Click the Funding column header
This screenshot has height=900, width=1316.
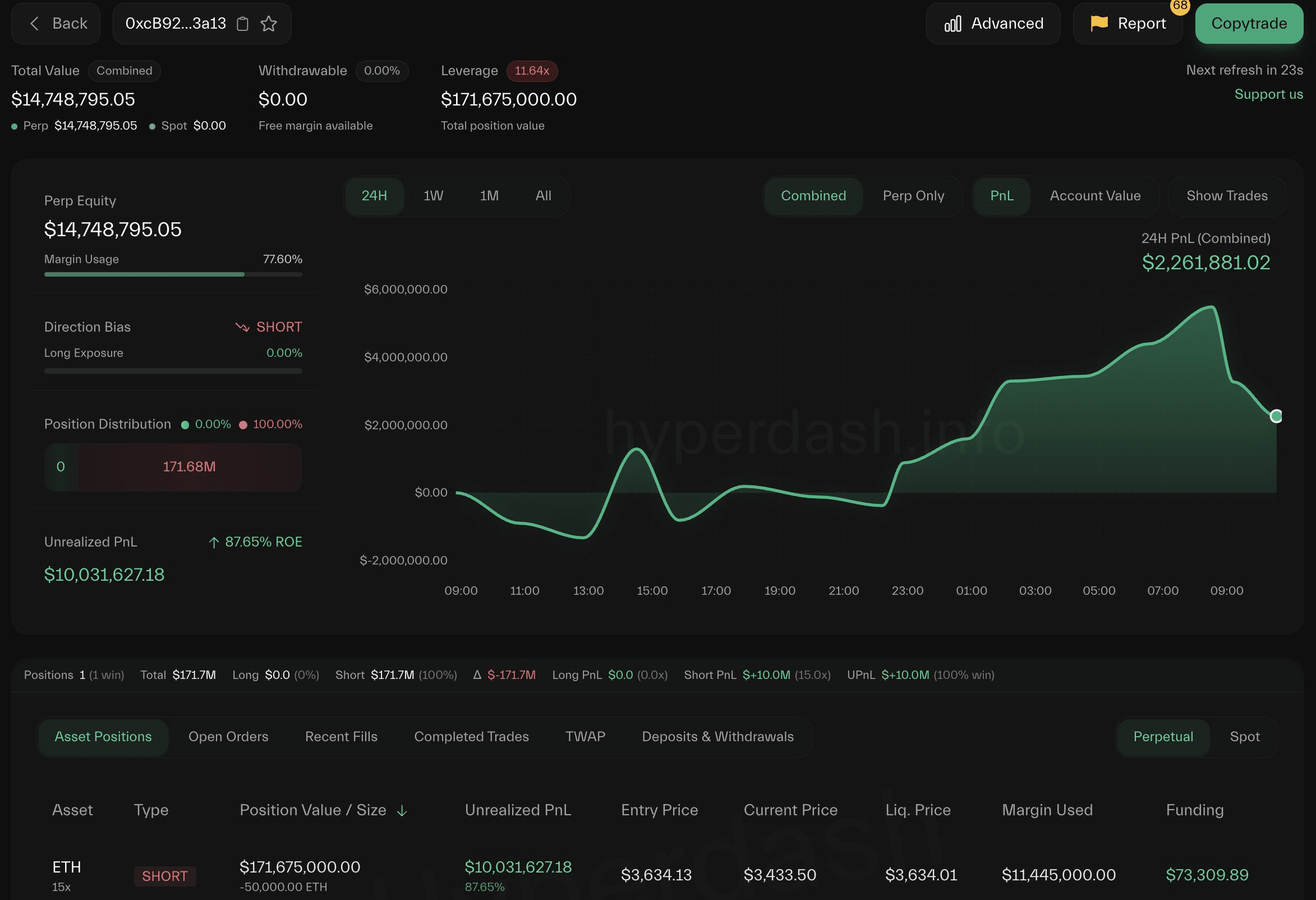point(1194,811)
